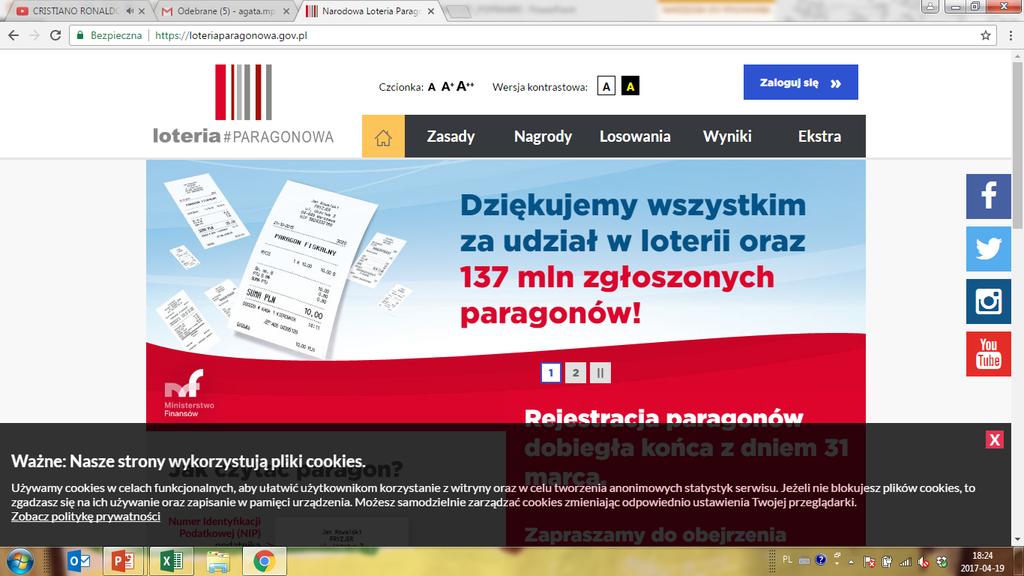Image resolution: width=1024 pixels, height=576 pixels.
Task: Open the Nagrody menu
Action: tap(543, 136)
